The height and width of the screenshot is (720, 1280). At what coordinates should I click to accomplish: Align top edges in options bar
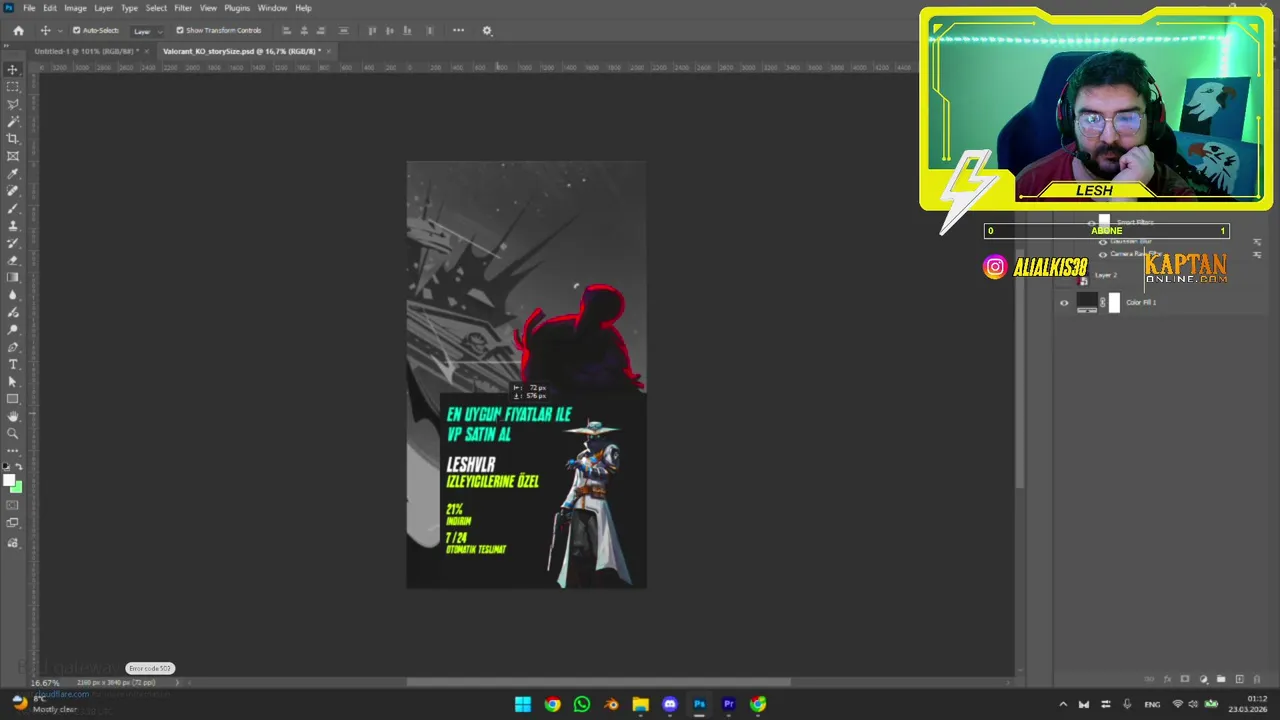372,30
